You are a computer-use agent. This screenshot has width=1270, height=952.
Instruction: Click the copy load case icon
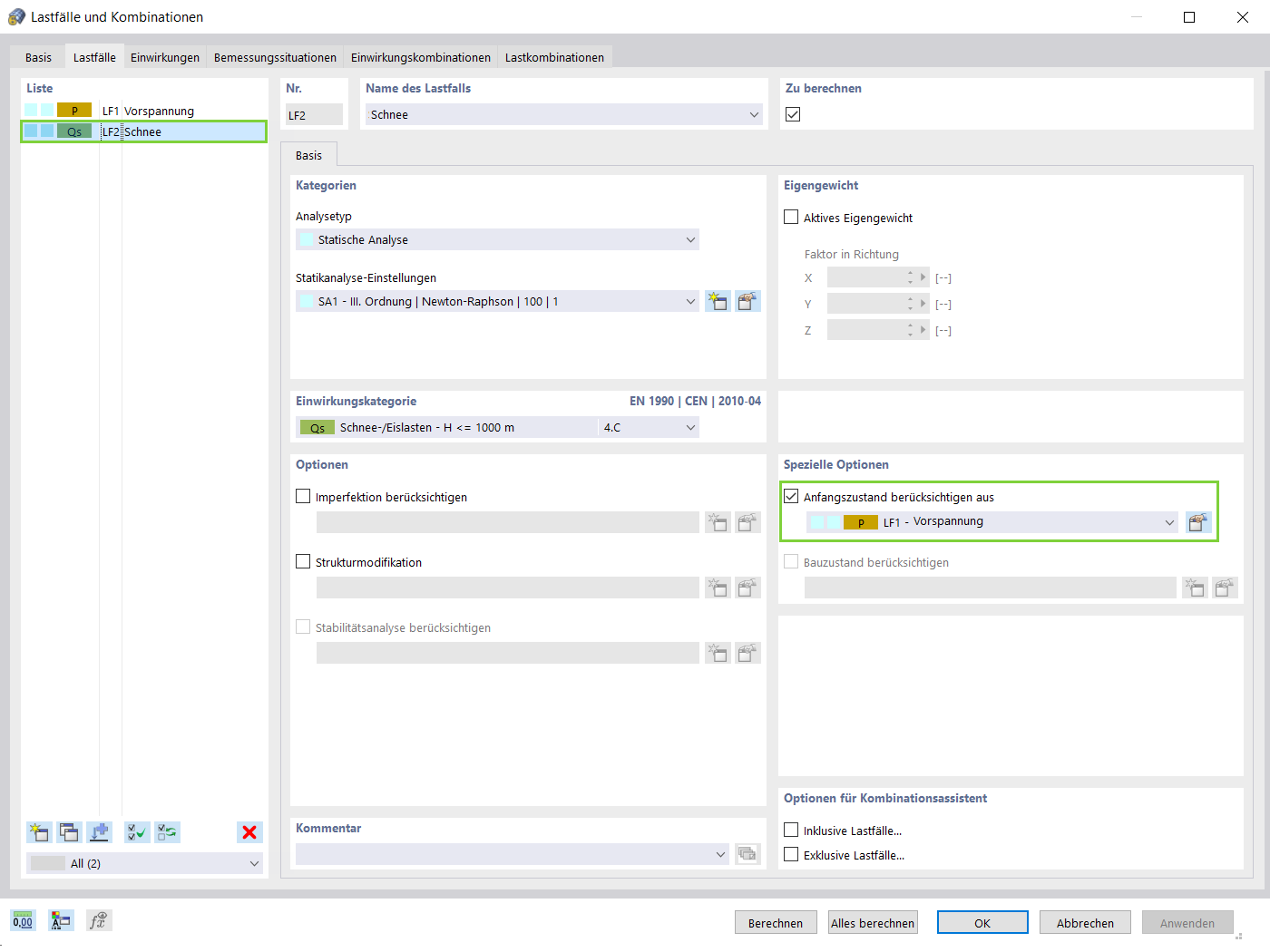[69, 832]
